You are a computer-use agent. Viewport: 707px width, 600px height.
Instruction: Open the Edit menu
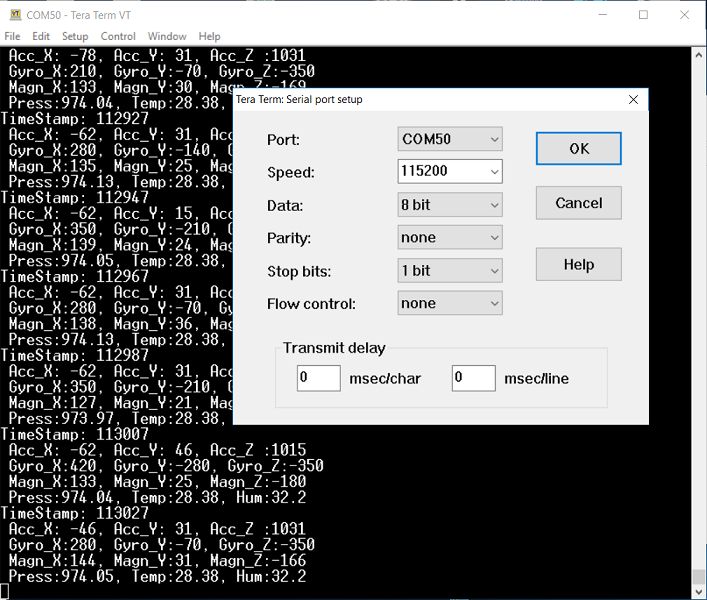(x=41, y=37)
